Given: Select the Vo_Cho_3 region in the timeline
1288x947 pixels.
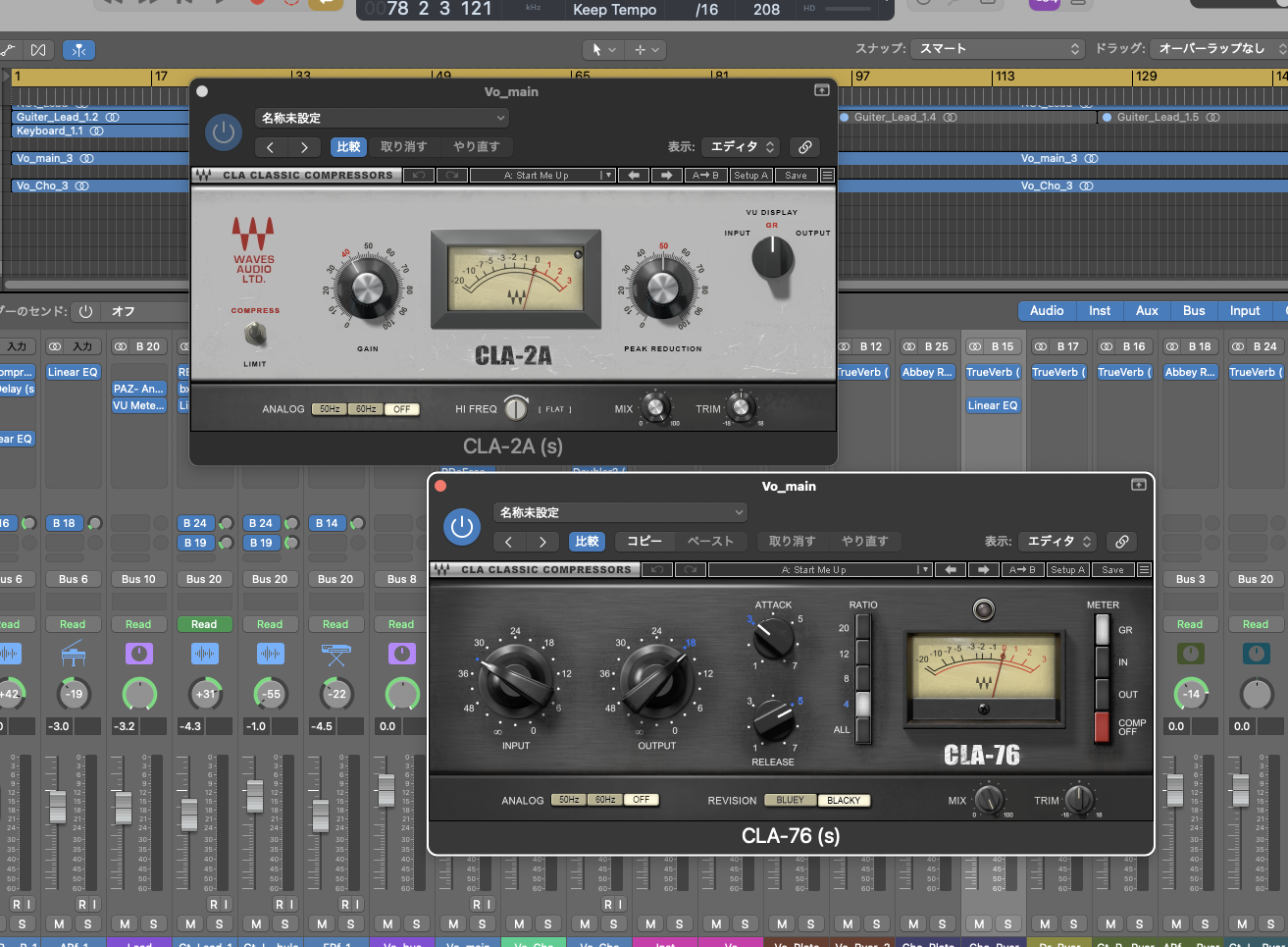Looking at the screenshot, I should click(98, 185).
